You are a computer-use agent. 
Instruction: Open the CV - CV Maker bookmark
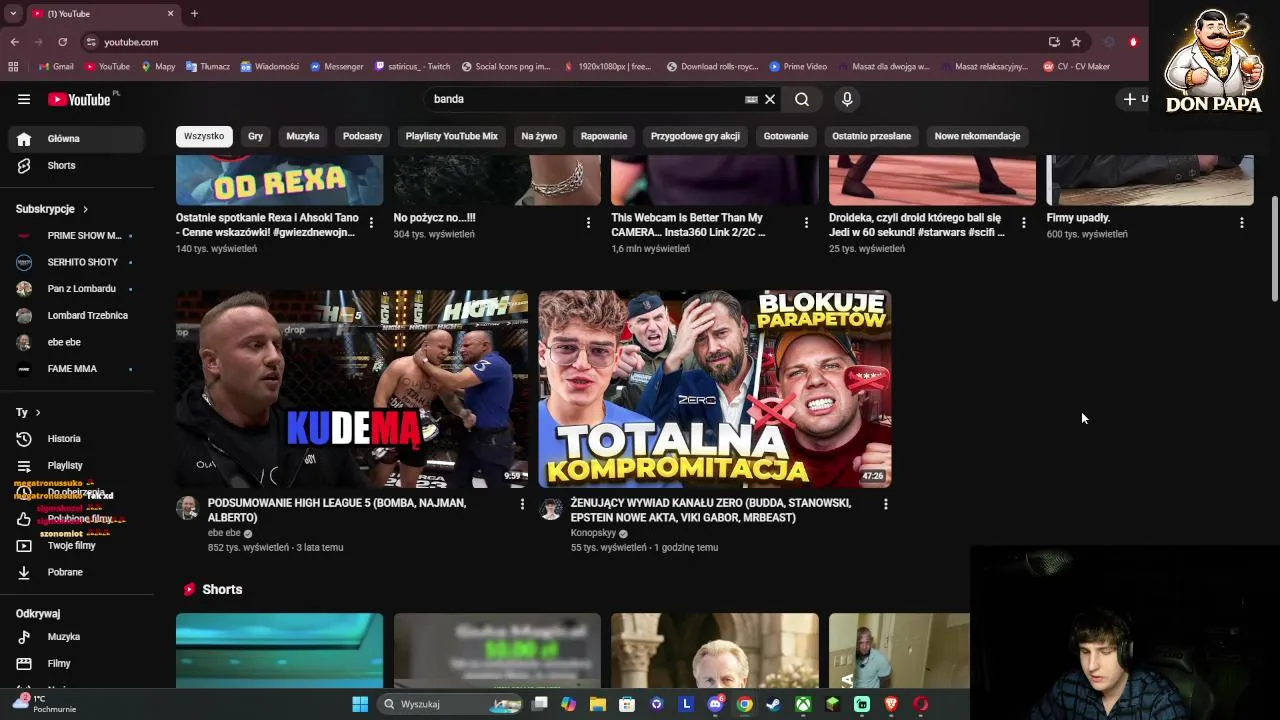(x=1076, y=67)
